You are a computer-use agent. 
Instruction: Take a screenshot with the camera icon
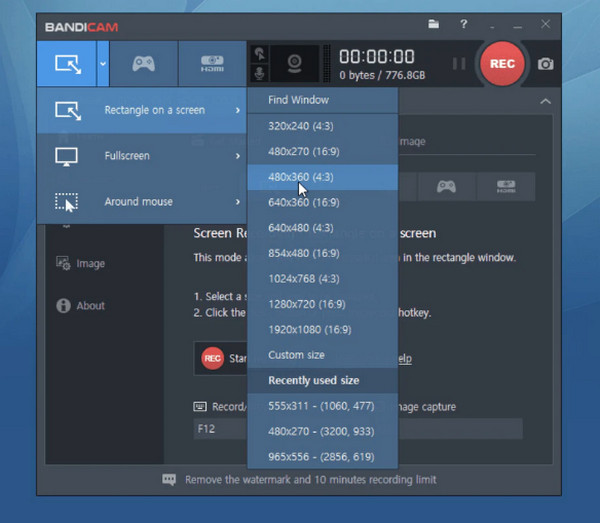click(545, 64)
